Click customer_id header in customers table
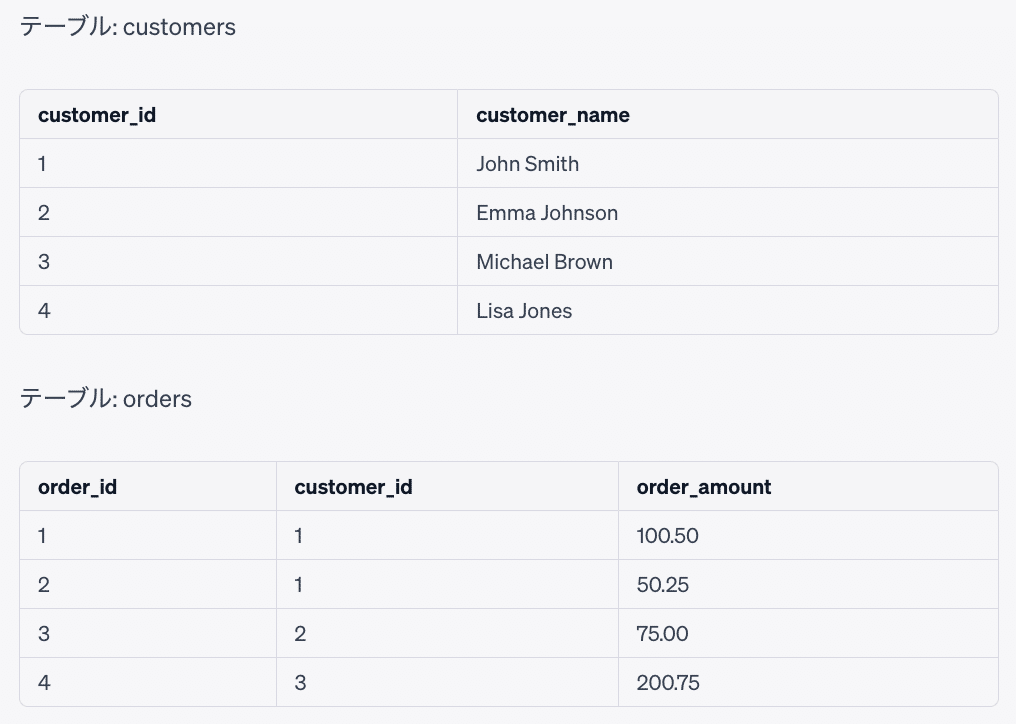 coord(97,115)
